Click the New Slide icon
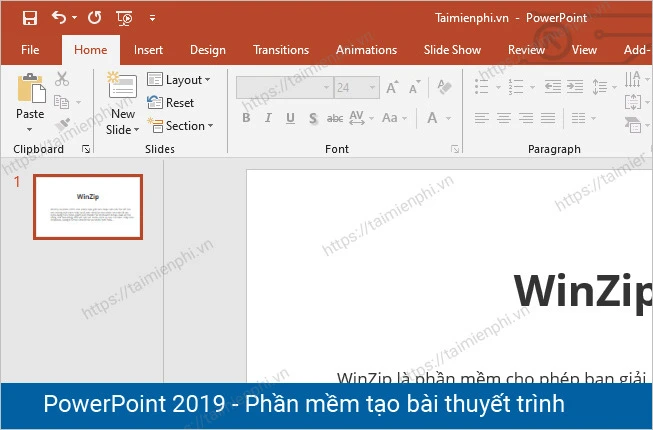The width and height of the screenshot is (653, 430). tap(122, 86)
